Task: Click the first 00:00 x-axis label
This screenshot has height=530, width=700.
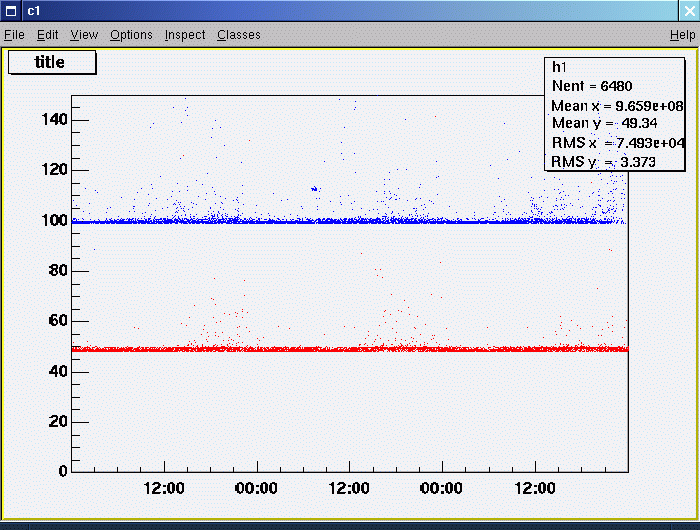Action: (256, 488)
